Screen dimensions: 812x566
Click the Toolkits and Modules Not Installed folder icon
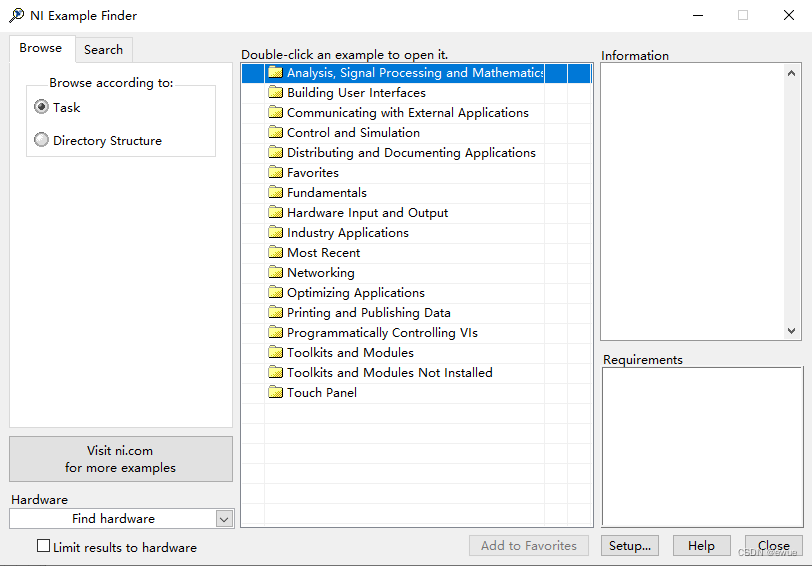276,372
